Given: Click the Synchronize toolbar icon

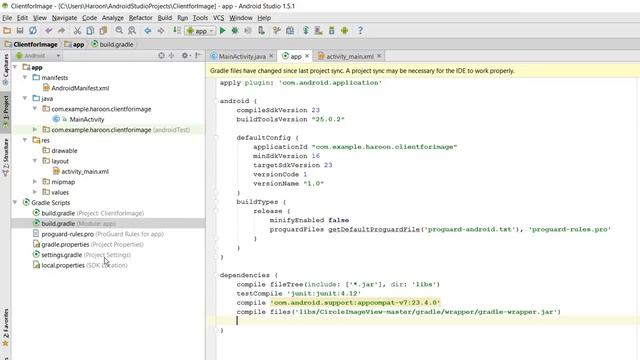Looking at the screenshot, I should tap(33, 31).
